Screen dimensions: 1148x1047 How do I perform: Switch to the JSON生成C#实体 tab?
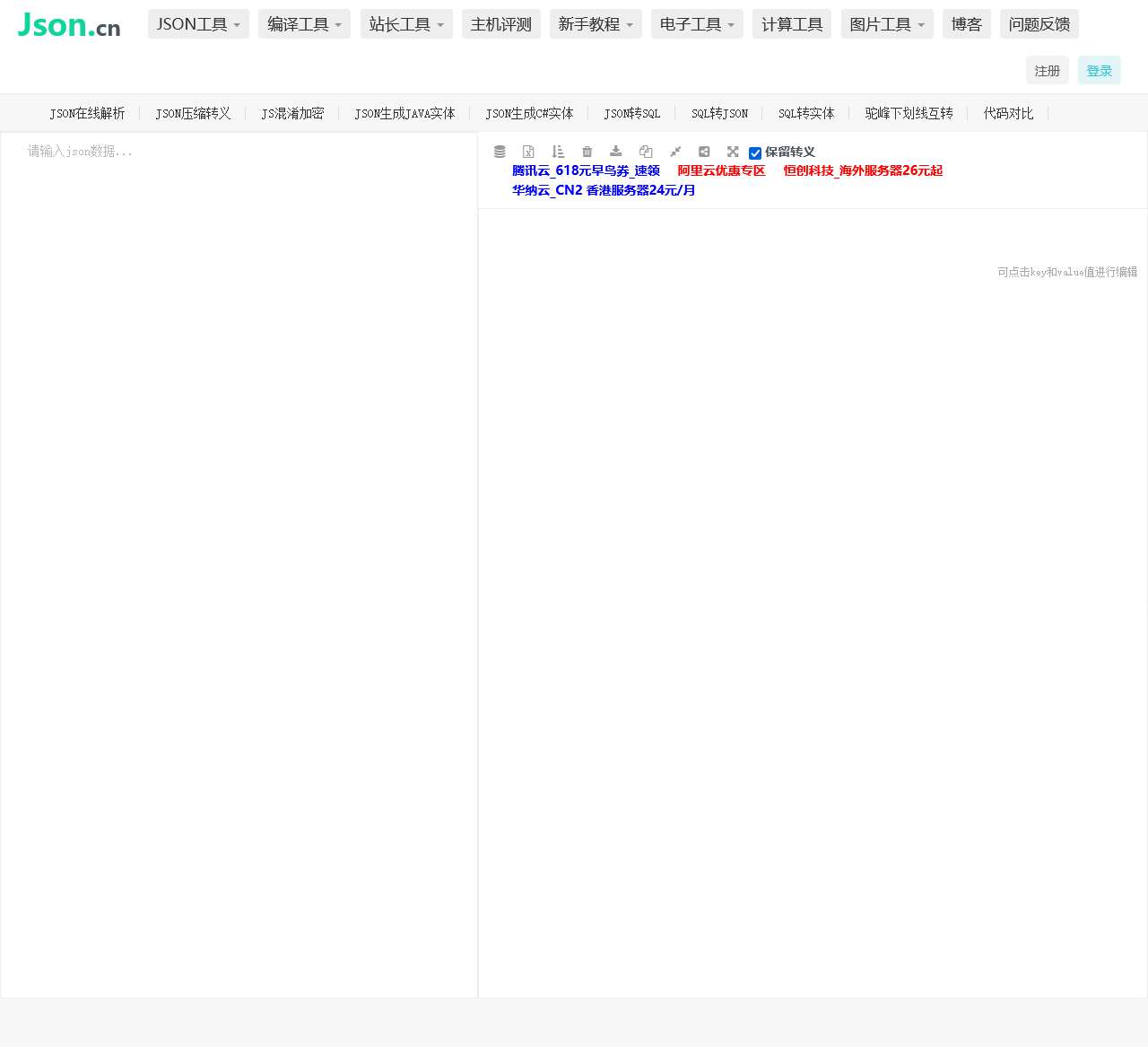coord(529,113)
